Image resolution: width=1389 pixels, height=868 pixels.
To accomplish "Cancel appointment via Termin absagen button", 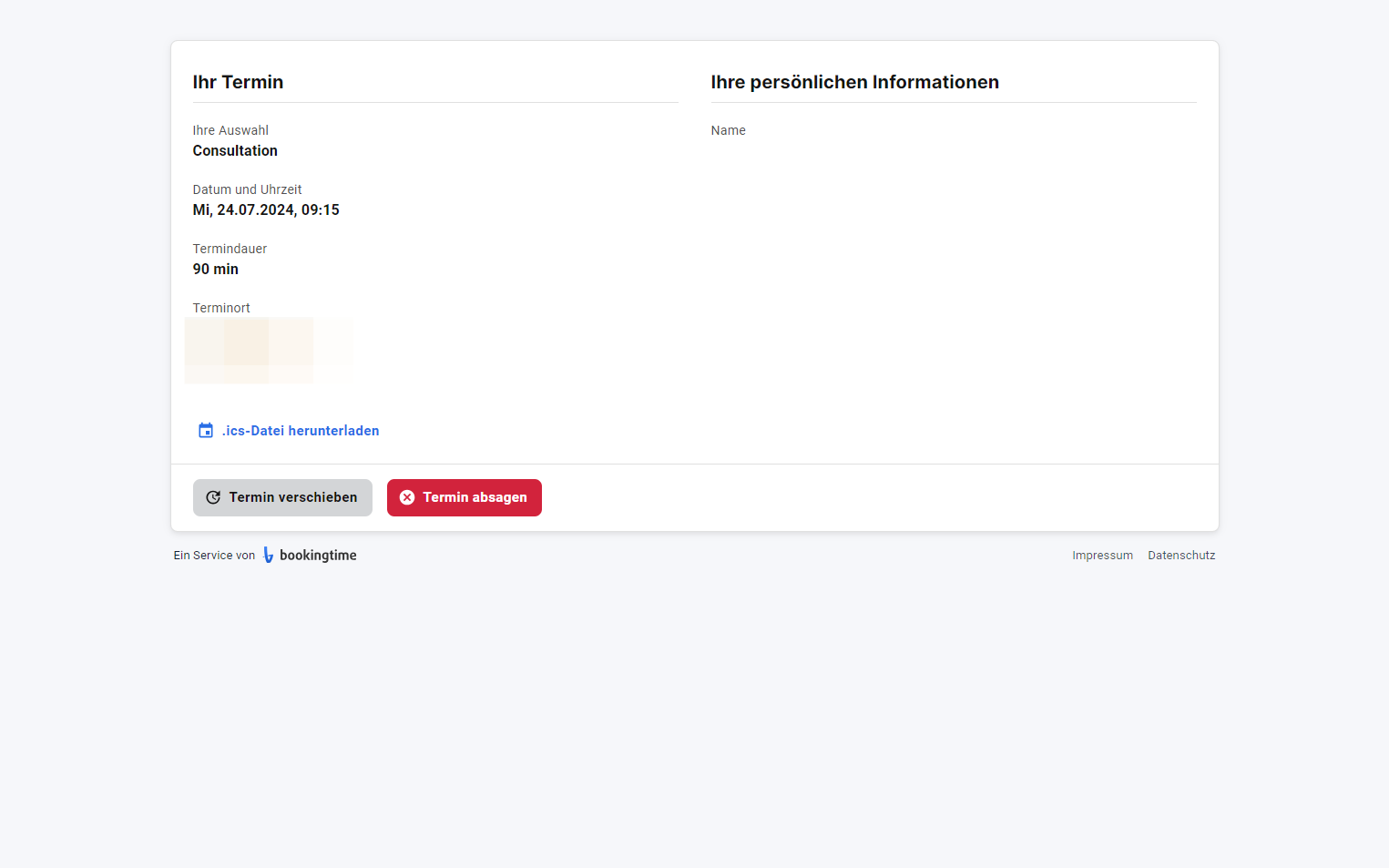I will click(465, 497).
